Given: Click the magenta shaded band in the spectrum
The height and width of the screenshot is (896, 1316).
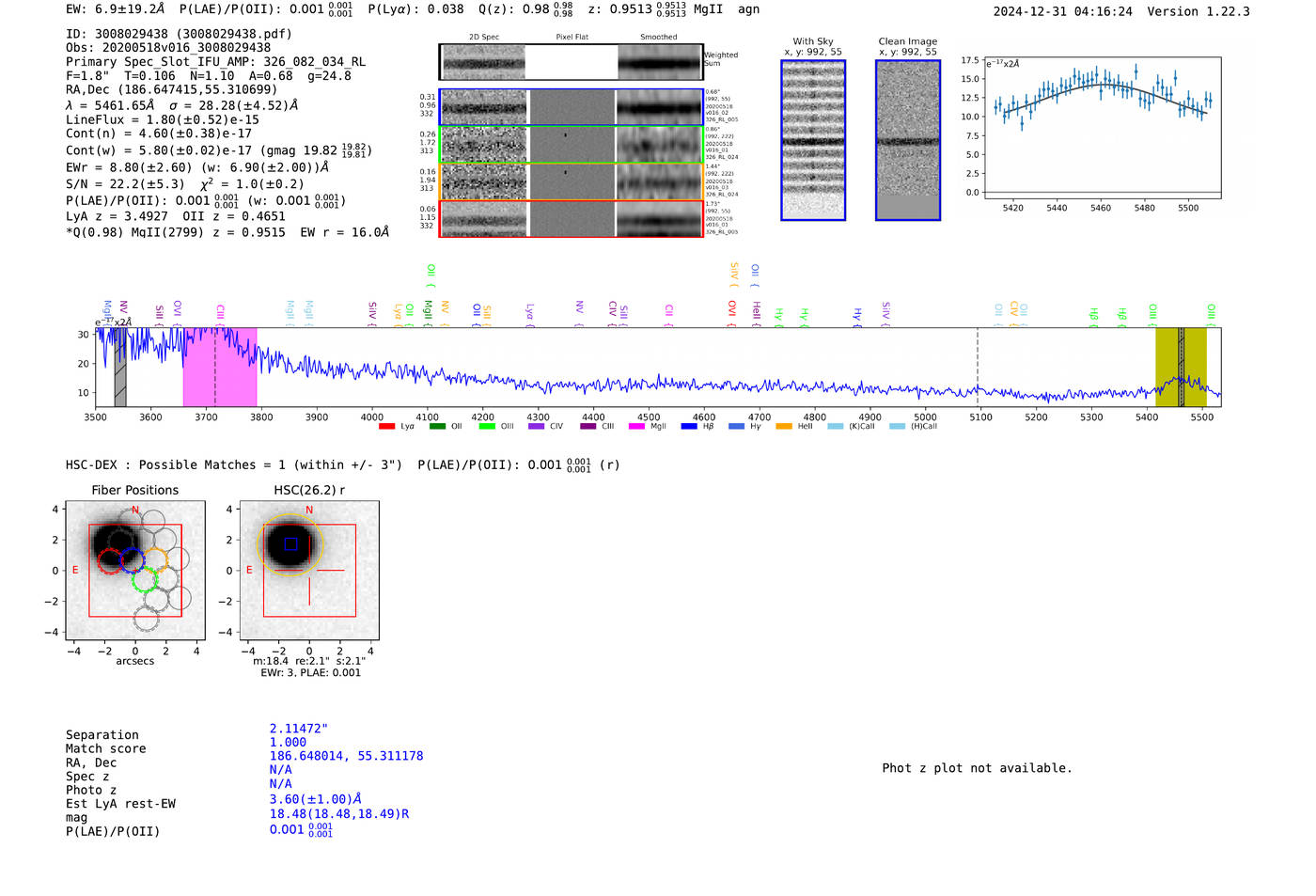Looking at the screenshot, I should (x=220, y=367).
